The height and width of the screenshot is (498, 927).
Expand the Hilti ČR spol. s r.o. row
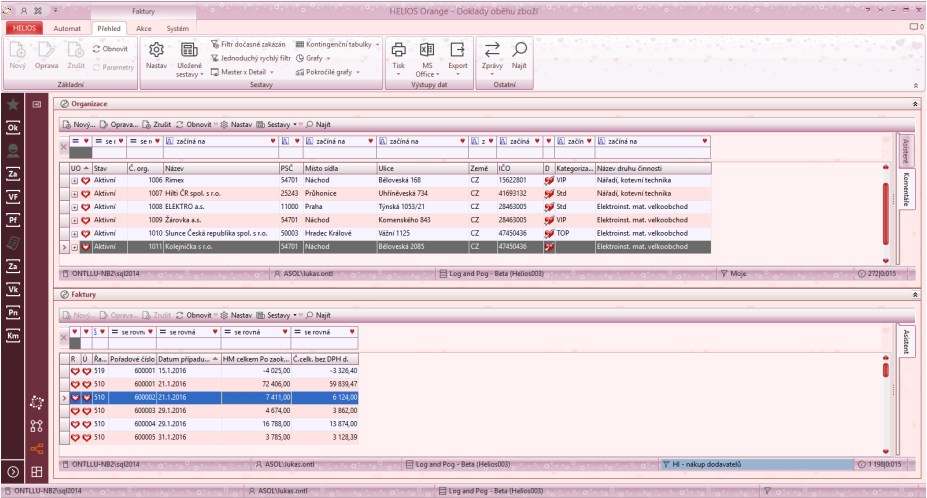(x=74, y=193)
